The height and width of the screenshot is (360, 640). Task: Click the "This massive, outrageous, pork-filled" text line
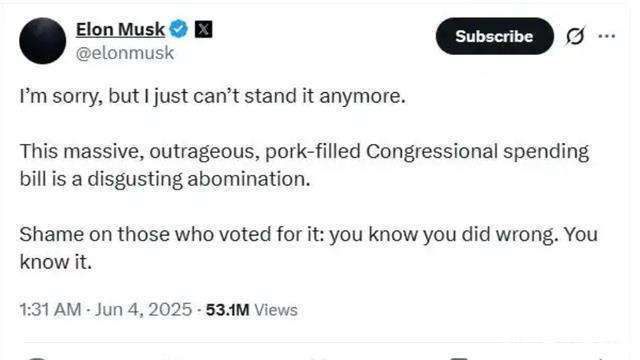pos(304,151)
